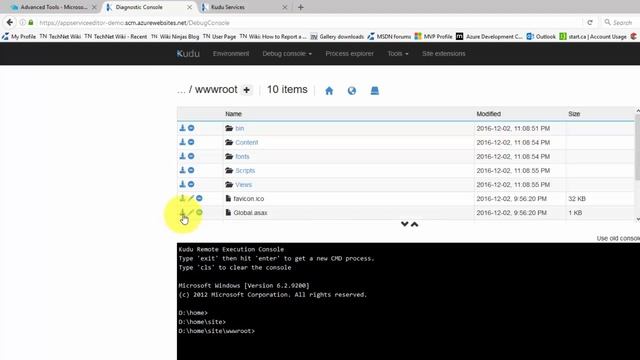Open TechNet Wiki bookmark
The image size is (640, 360).
tap(60, 36)
